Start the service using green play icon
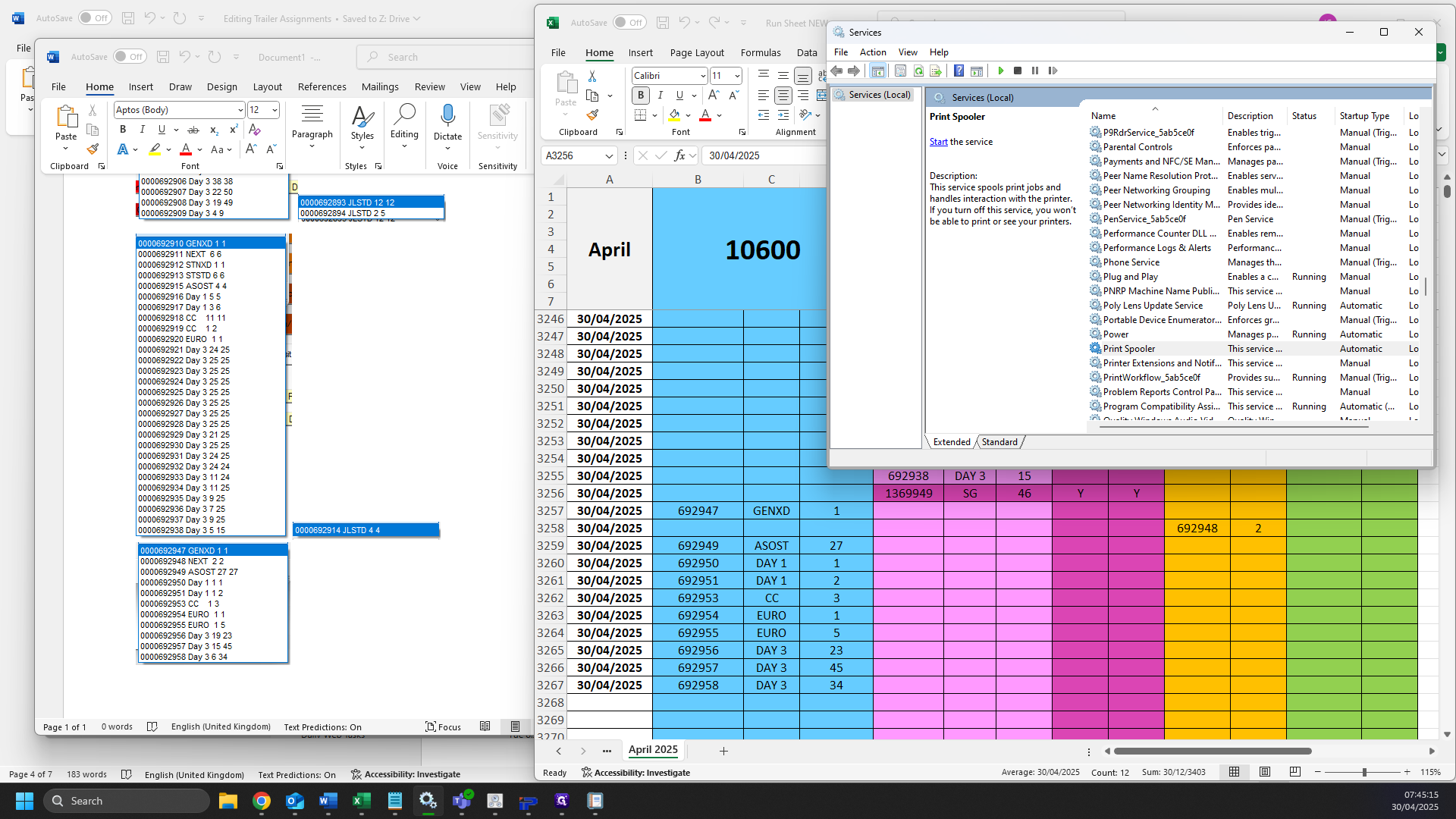 (x=1000, y=71)
